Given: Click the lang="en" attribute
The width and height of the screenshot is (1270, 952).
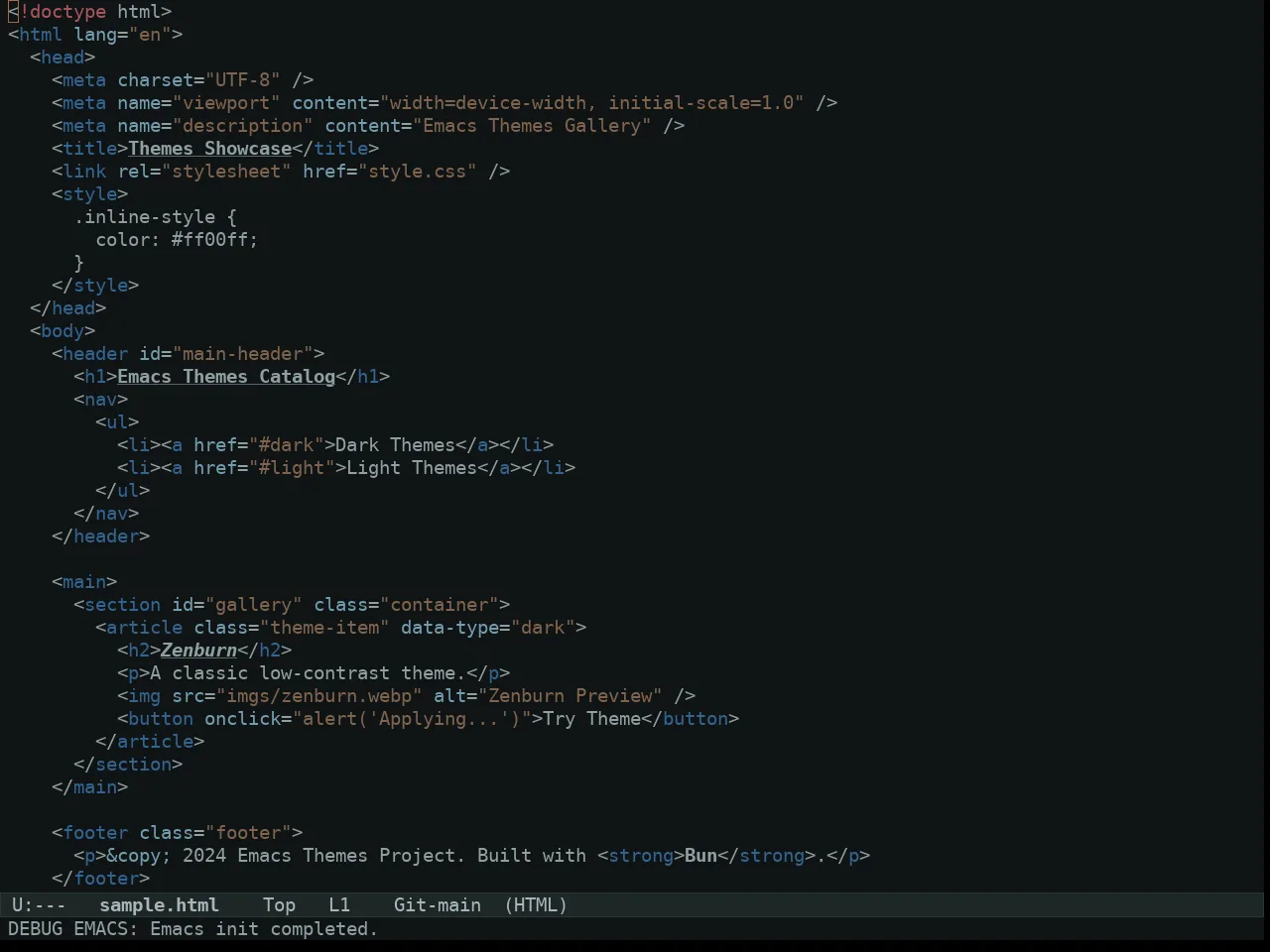Looking at the screenshot, I should (x=122, y=35).
